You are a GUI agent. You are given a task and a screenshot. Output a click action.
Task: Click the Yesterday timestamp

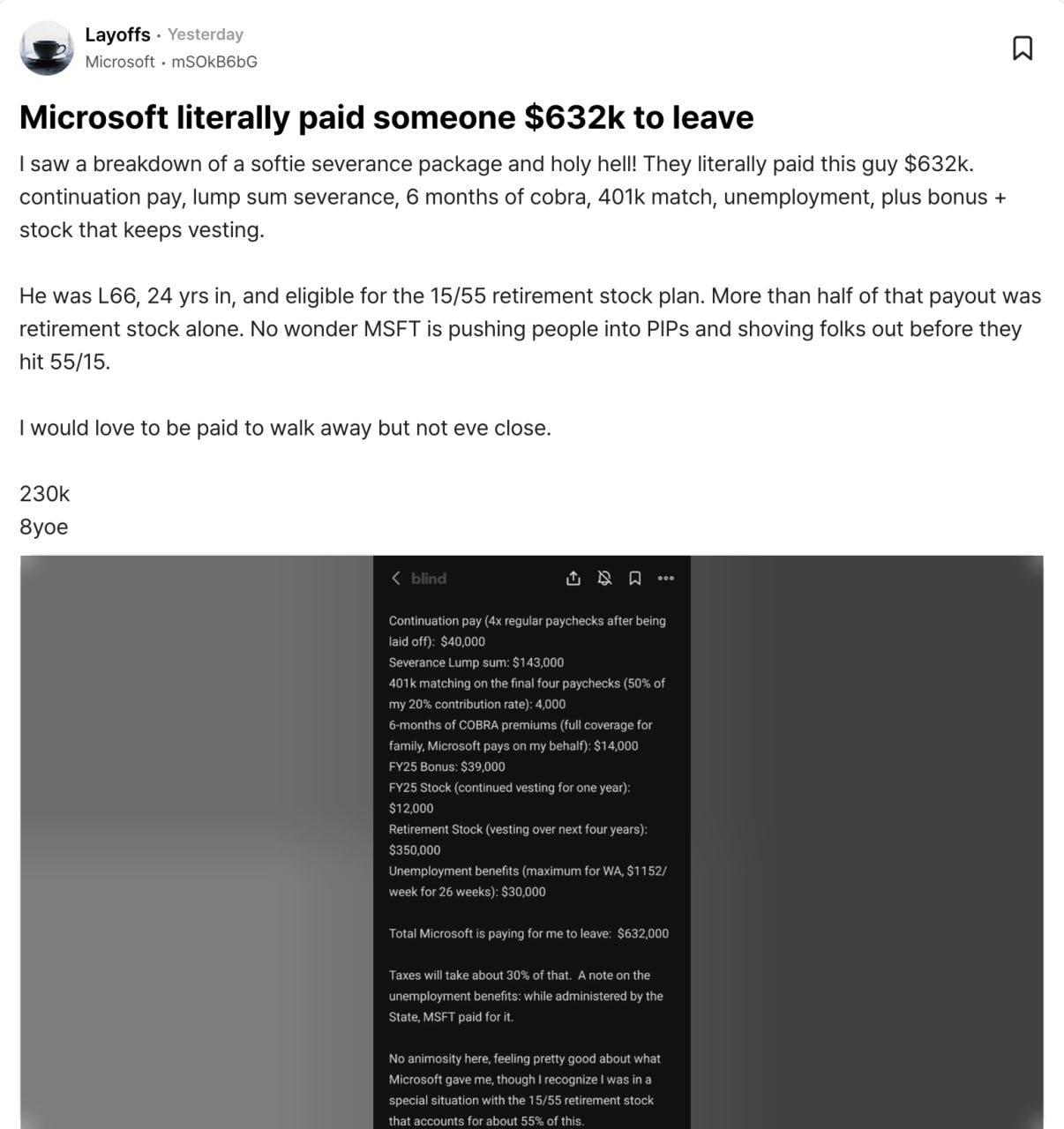206,34
